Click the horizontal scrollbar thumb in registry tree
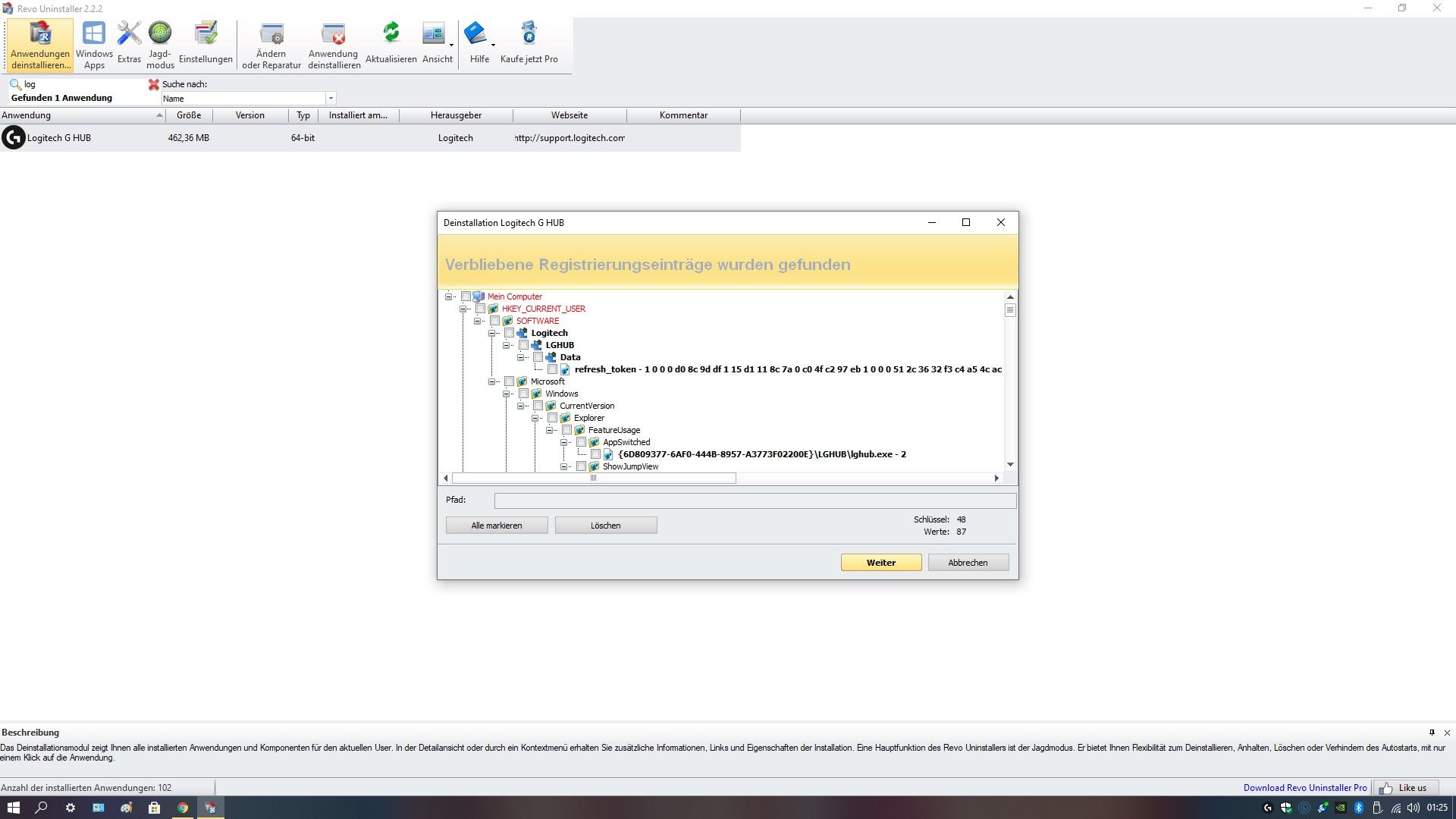 pos(594,478)
